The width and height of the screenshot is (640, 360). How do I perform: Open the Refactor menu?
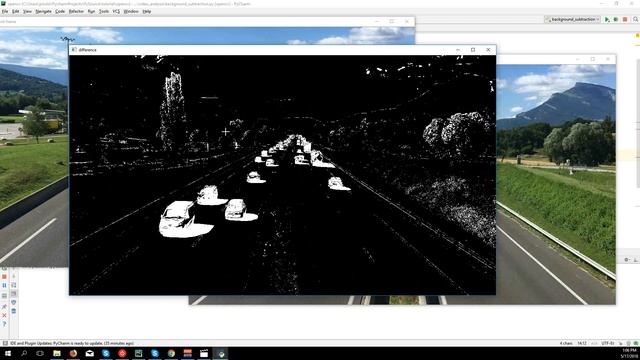[76, 11]
